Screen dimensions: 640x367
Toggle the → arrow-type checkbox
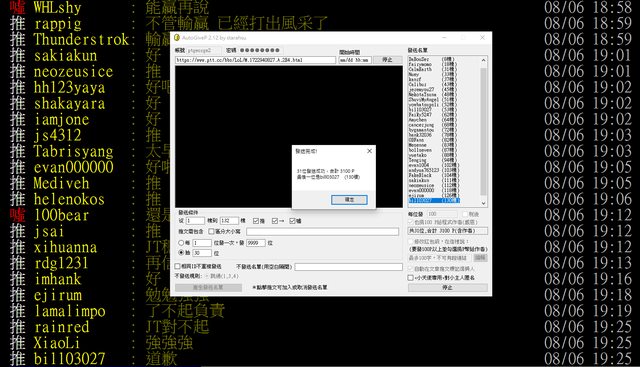click(x=275, y=221)
